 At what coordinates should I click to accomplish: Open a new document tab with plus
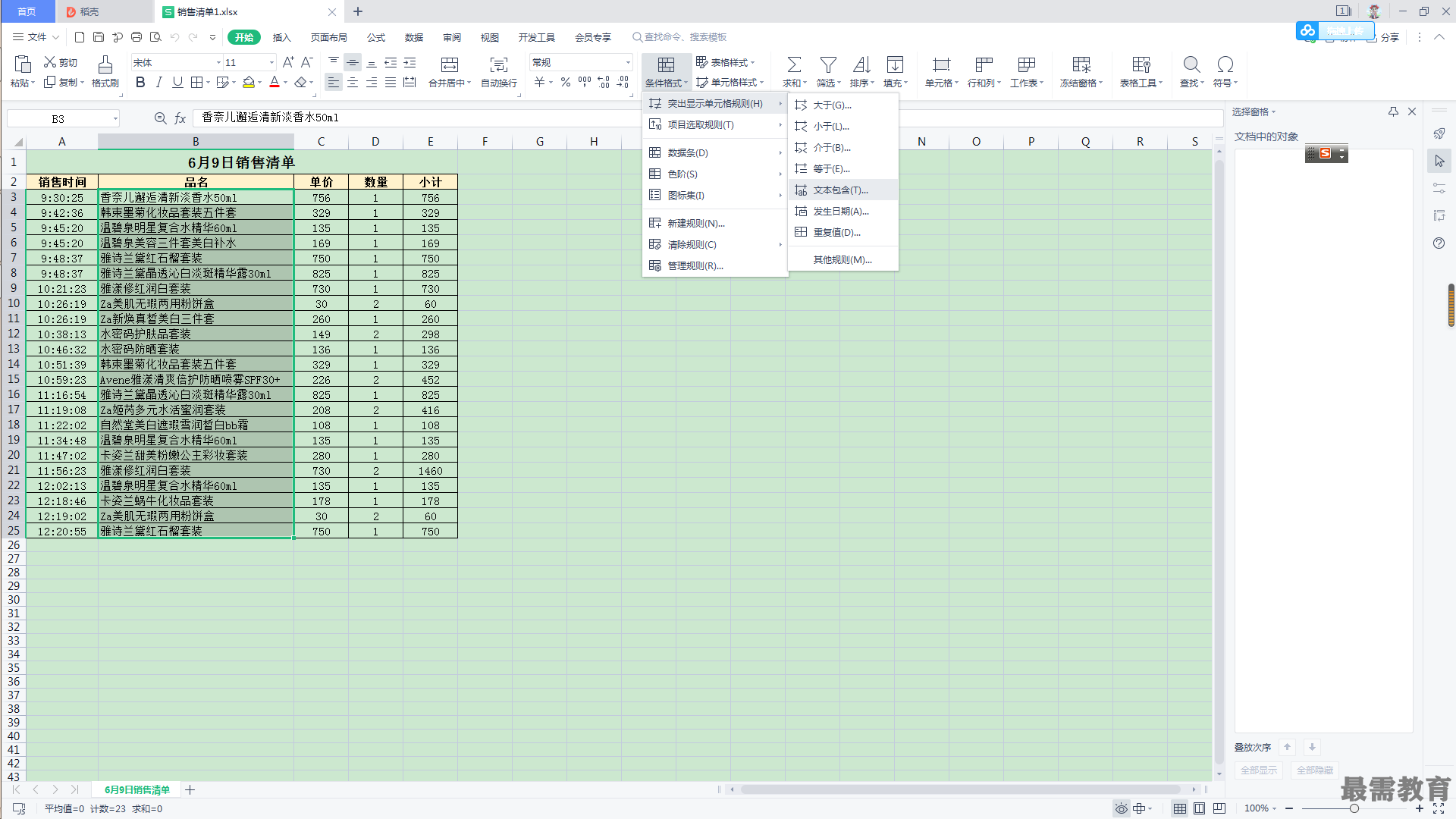tap(358, 11)
